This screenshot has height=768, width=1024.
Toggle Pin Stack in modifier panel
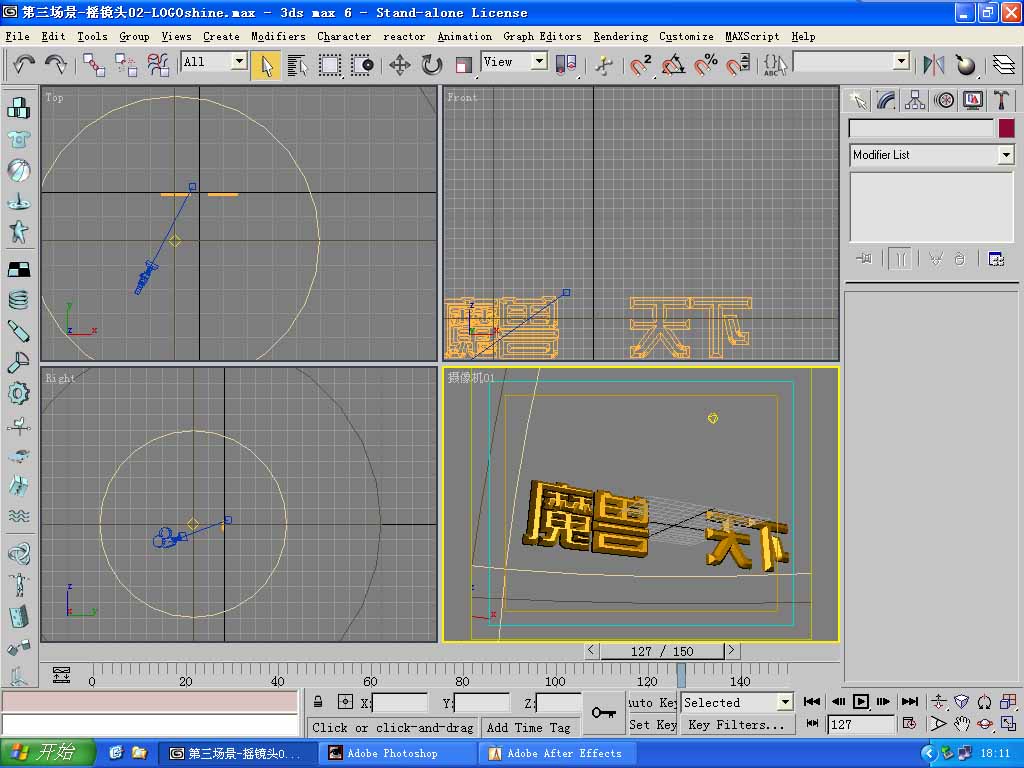(x=864, y=259)
